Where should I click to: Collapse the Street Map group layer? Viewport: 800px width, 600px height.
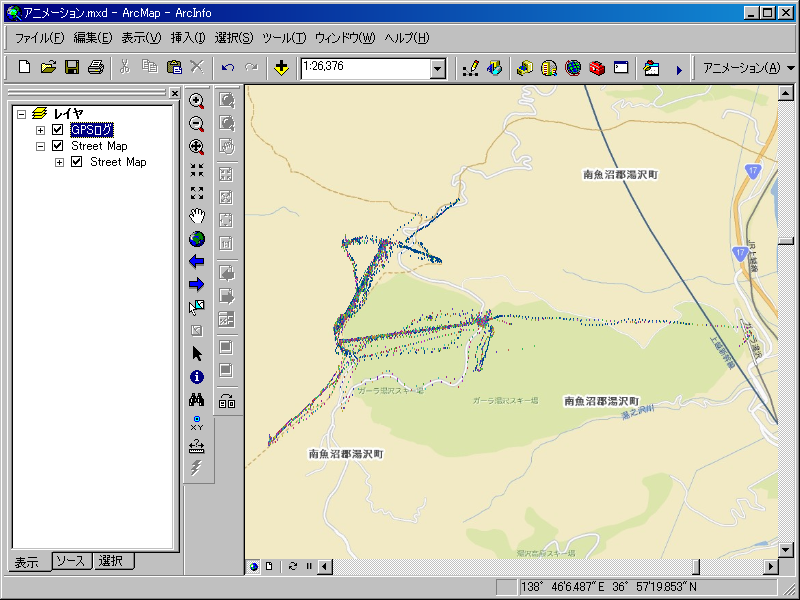(40, 146)
